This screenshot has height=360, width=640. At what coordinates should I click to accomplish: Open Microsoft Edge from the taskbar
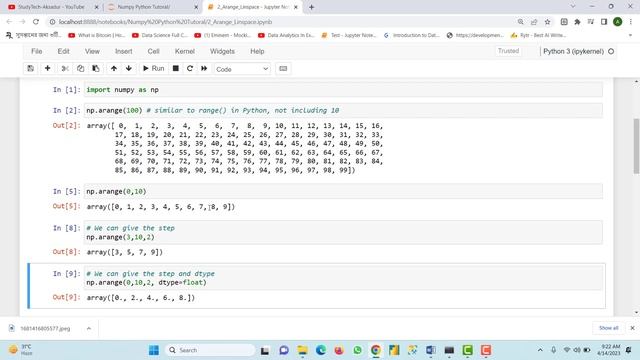[x=321, y=350]
